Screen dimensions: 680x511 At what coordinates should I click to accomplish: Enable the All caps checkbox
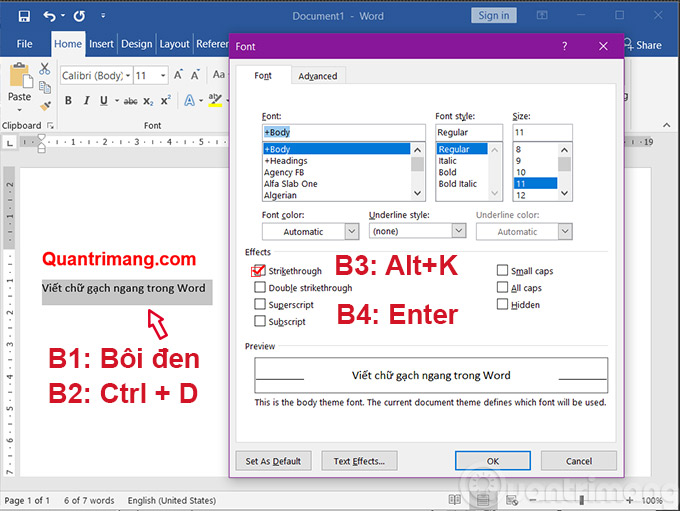click(502, 287)
